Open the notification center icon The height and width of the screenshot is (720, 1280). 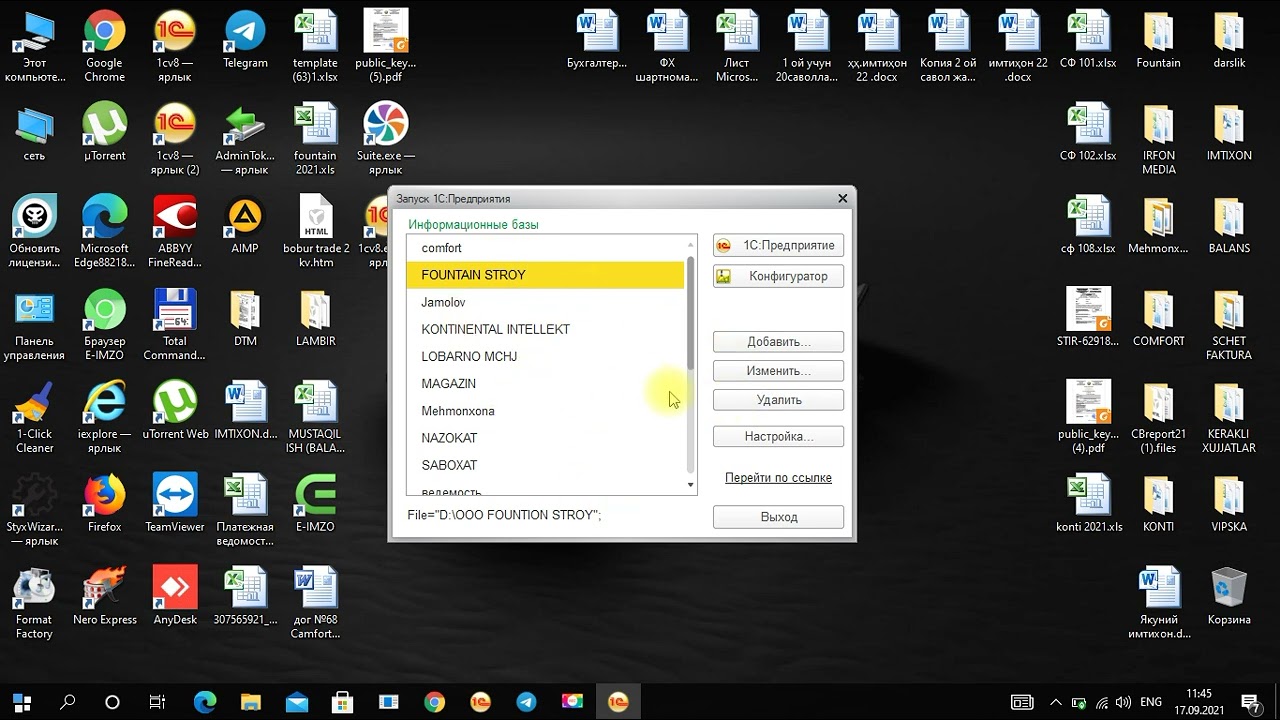(x=1250, y=702)
